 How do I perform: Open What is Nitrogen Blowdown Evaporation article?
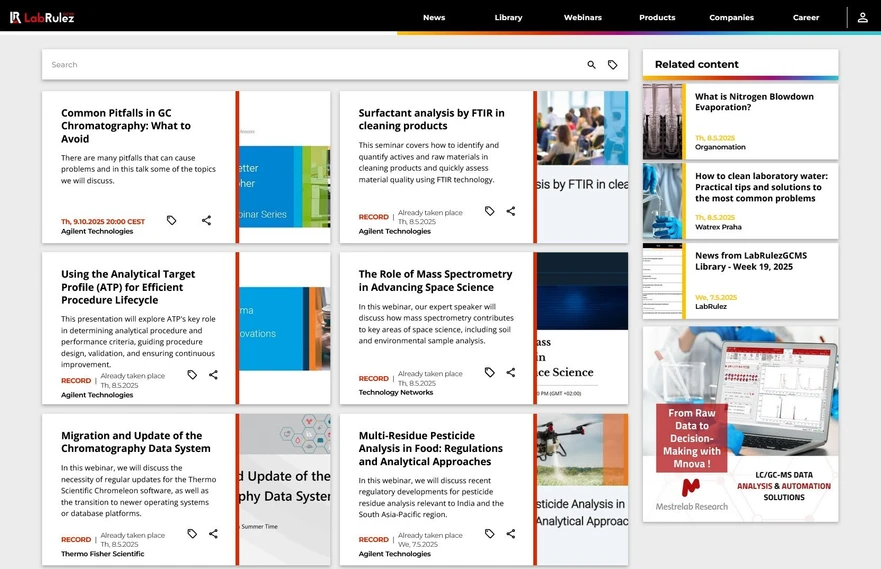pyautogui.click(x=754, y=102)
